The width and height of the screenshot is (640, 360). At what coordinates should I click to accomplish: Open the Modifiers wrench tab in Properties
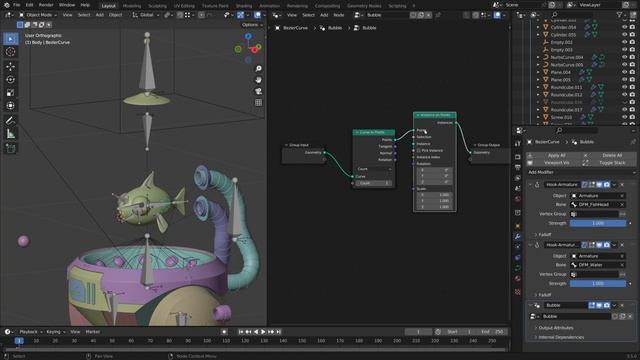(518, 237)
